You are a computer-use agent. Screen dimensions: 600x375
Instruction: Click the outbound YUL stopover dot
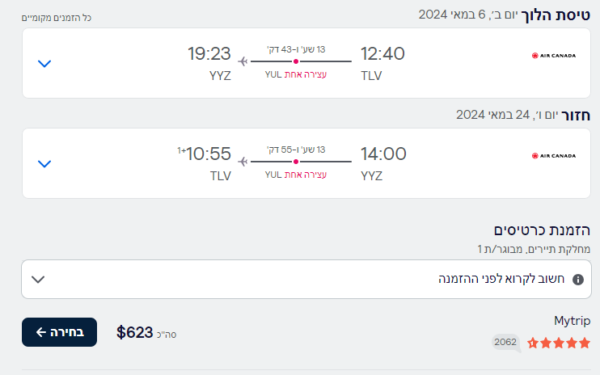pos(296,61)
